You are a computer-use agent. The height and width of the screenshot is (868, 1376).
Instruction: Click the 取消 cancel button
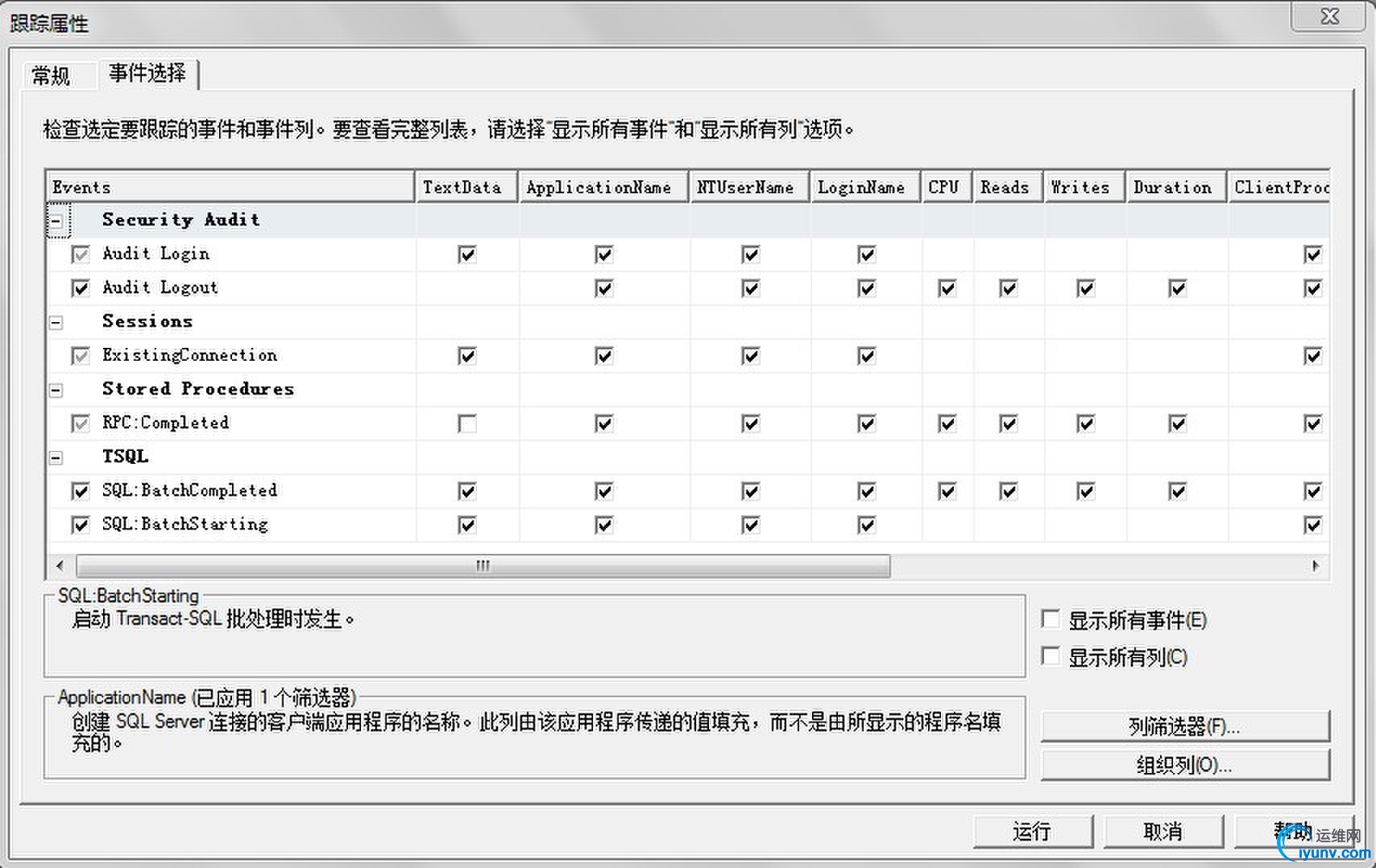coord(1163,832)
